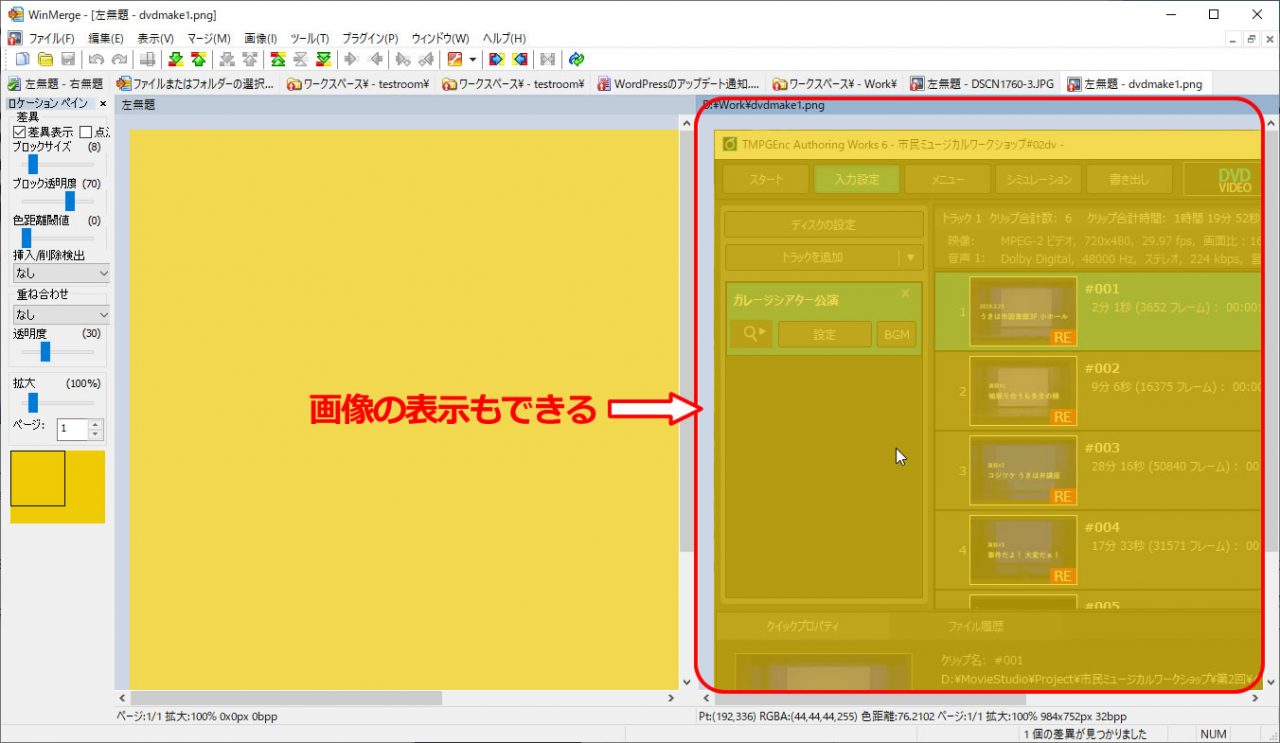
Task: Click the Copy all to left icon
Action: click(x=519, y=59)
